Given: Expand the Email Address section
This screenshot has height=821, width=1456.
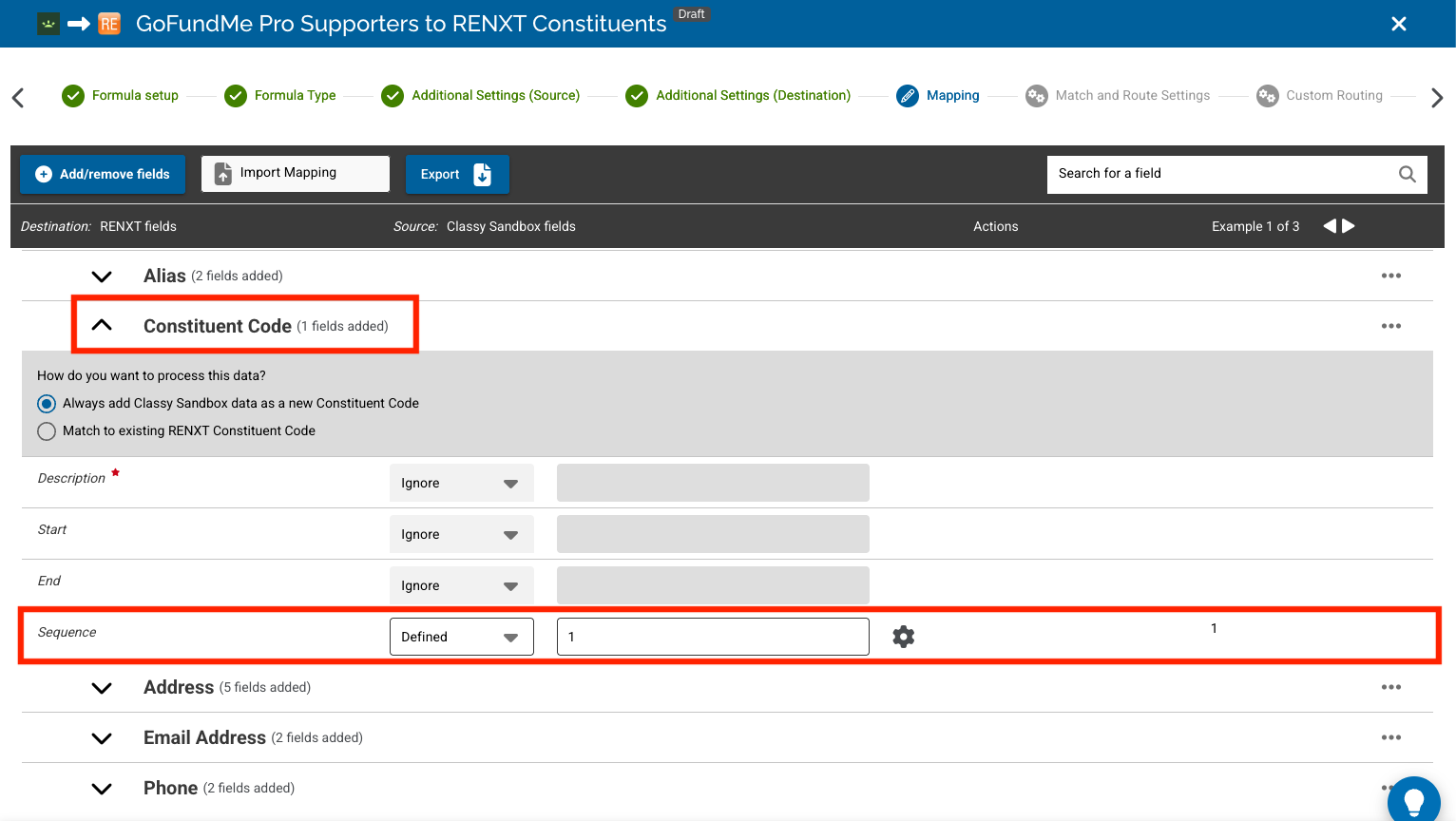Looking at the screenshot, I should (x=102, y=738).
